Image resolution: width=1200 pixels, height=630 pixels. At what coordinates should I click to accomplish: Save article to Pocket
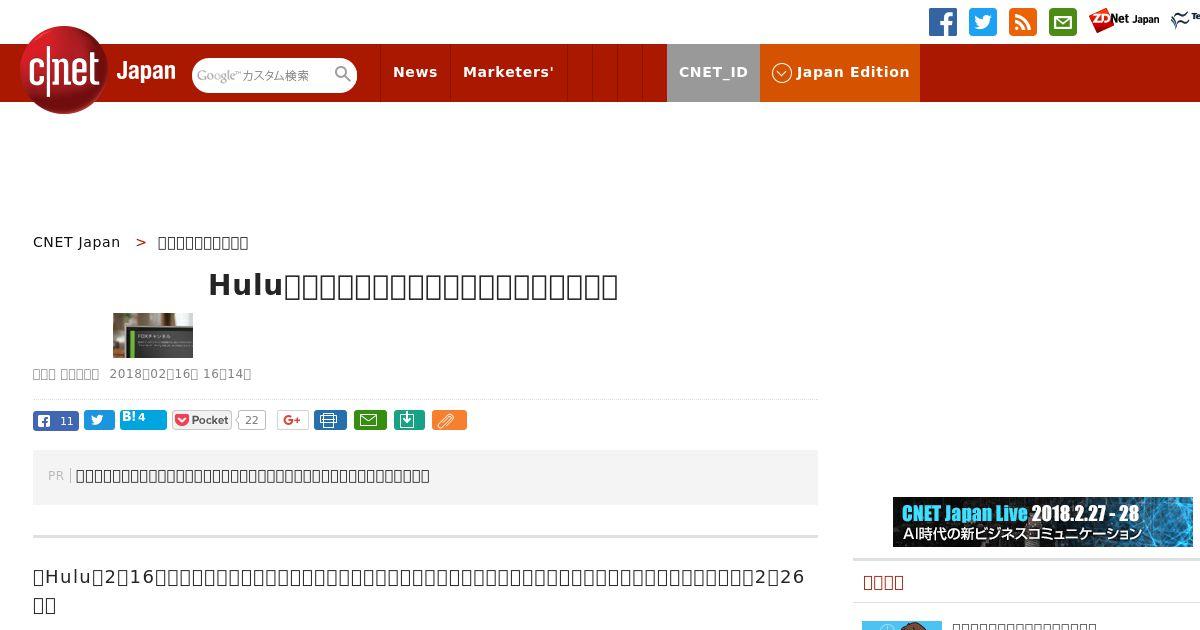[202, 420]
